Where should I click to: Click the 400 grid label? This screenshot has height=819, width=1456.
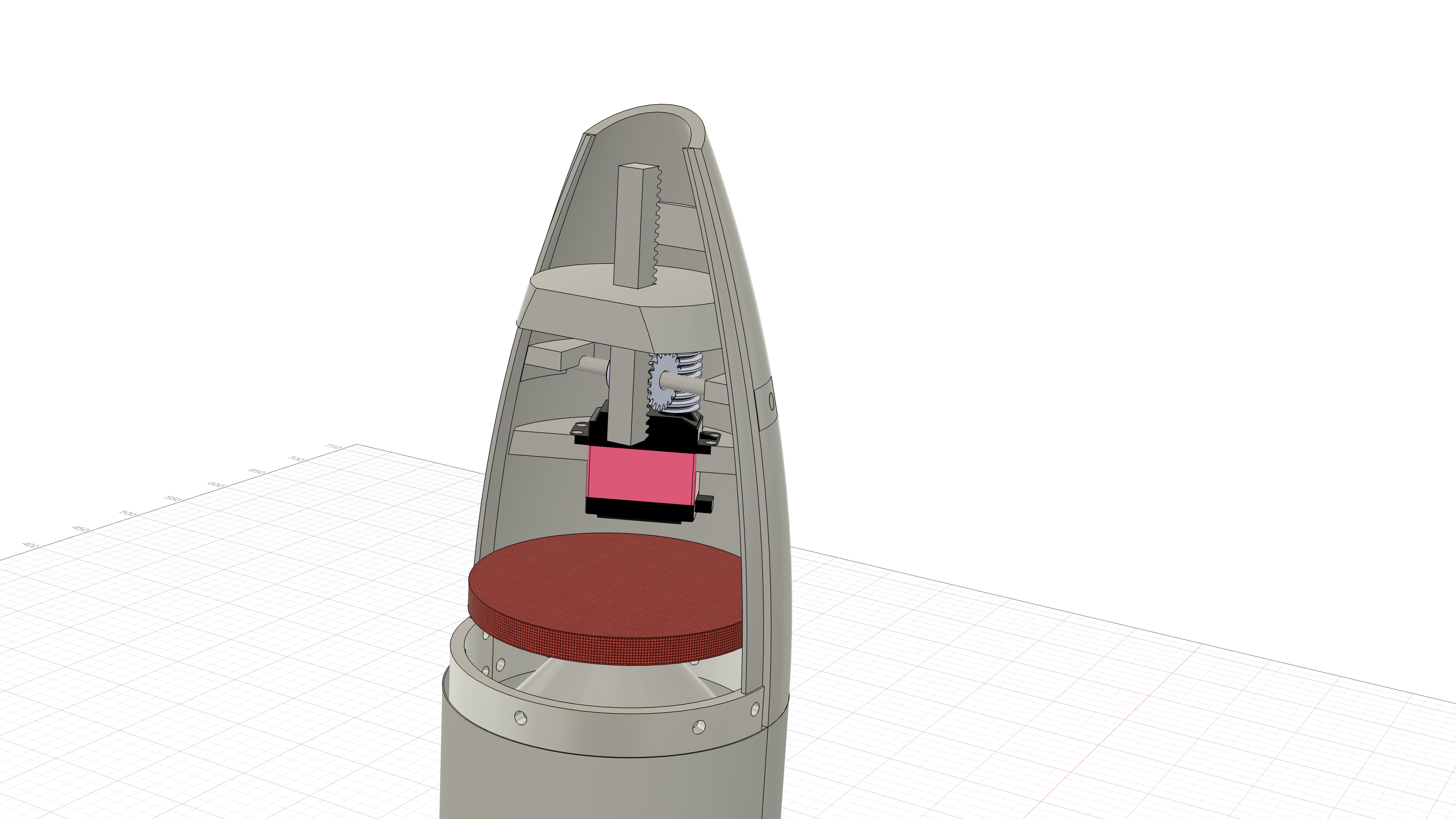click(30, 545)
